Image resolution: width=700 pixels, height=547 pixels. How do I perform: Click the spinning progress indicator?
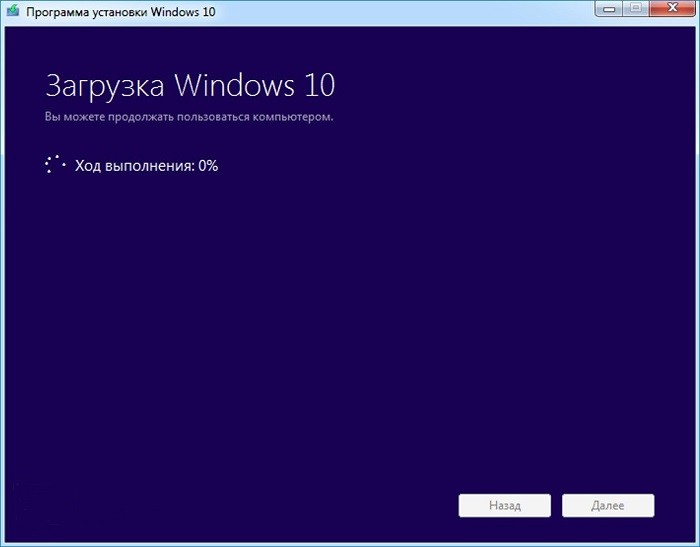(x=55, y=165)
